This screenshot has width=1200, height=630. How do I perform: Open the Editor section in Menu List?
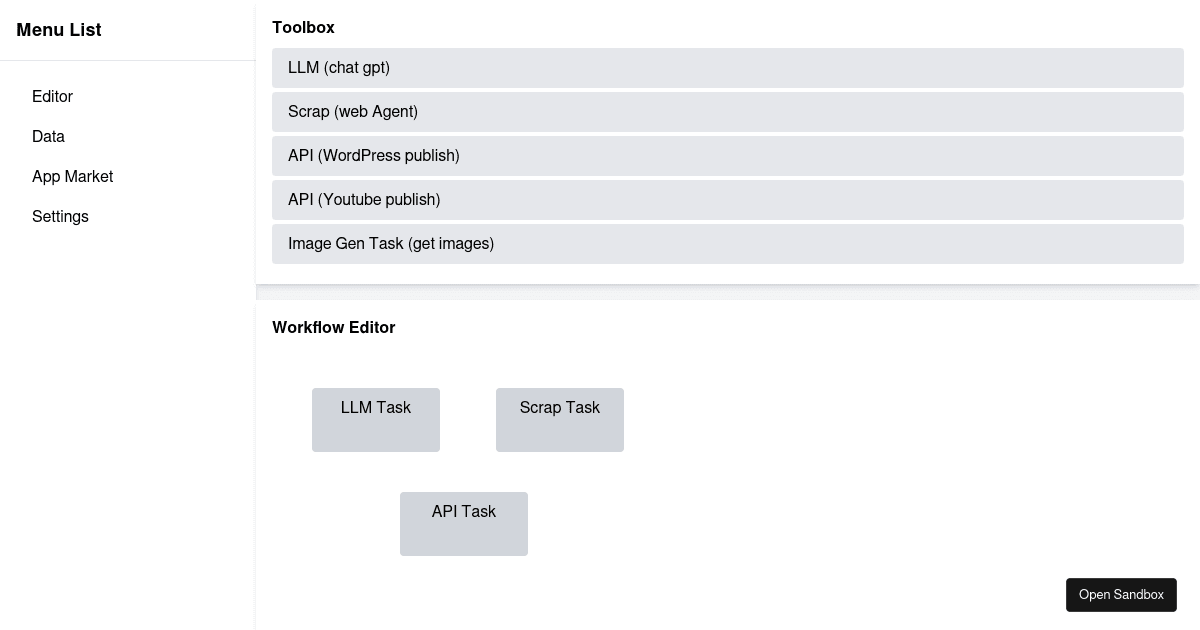52,96
